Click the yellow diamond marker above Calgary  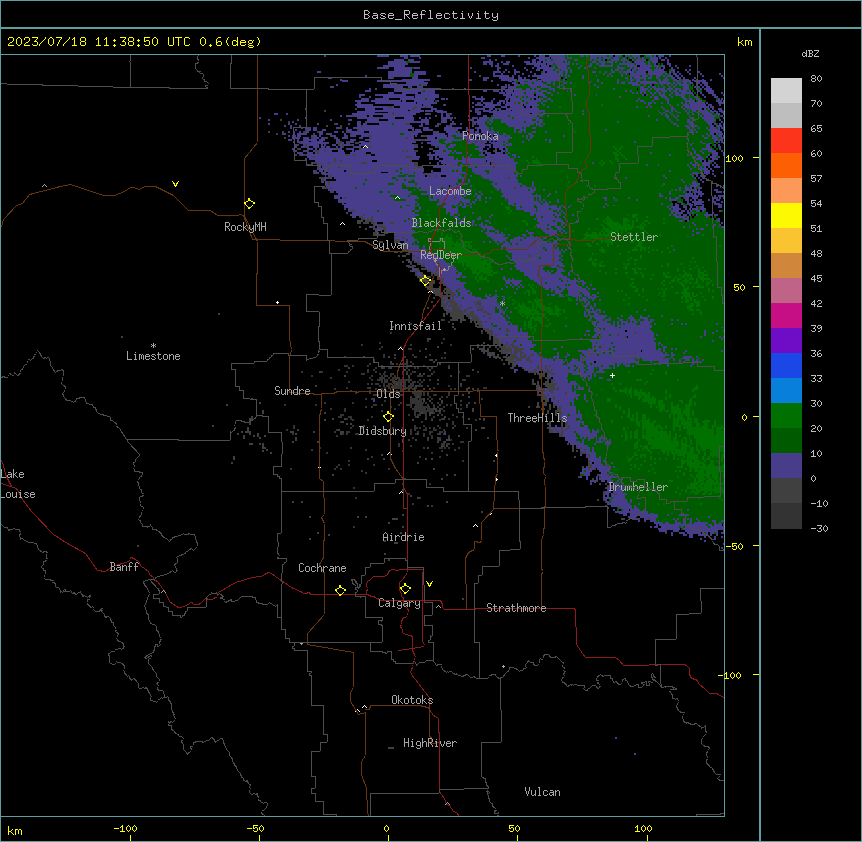coord(405,589)
